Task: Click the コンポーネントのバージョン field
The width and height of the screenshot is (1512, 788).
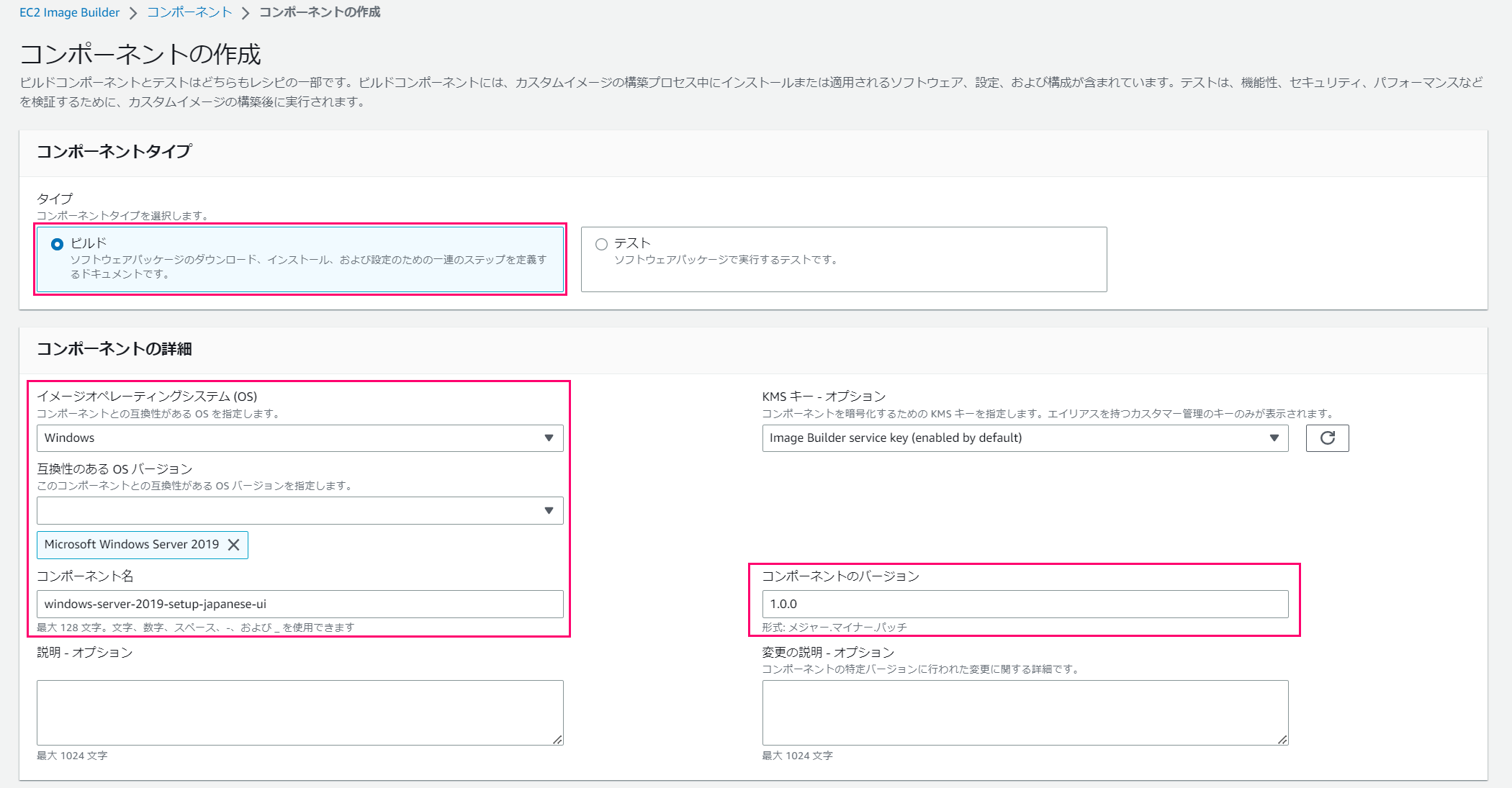Action: 1025,604
